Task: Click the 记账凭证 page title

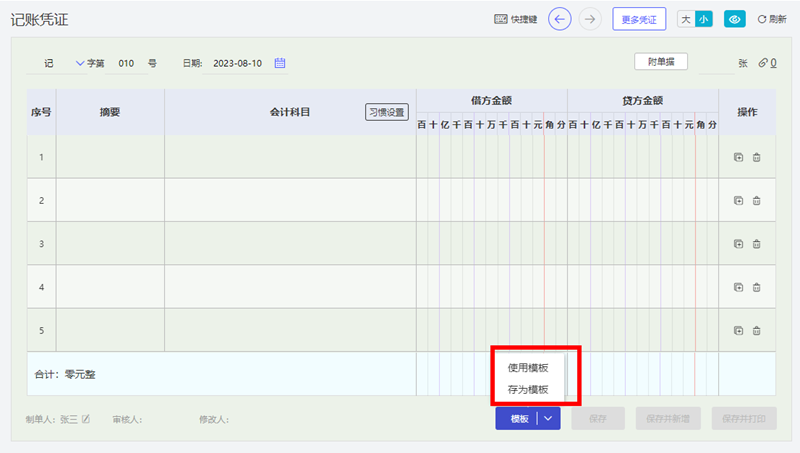Action: point(39,20)
